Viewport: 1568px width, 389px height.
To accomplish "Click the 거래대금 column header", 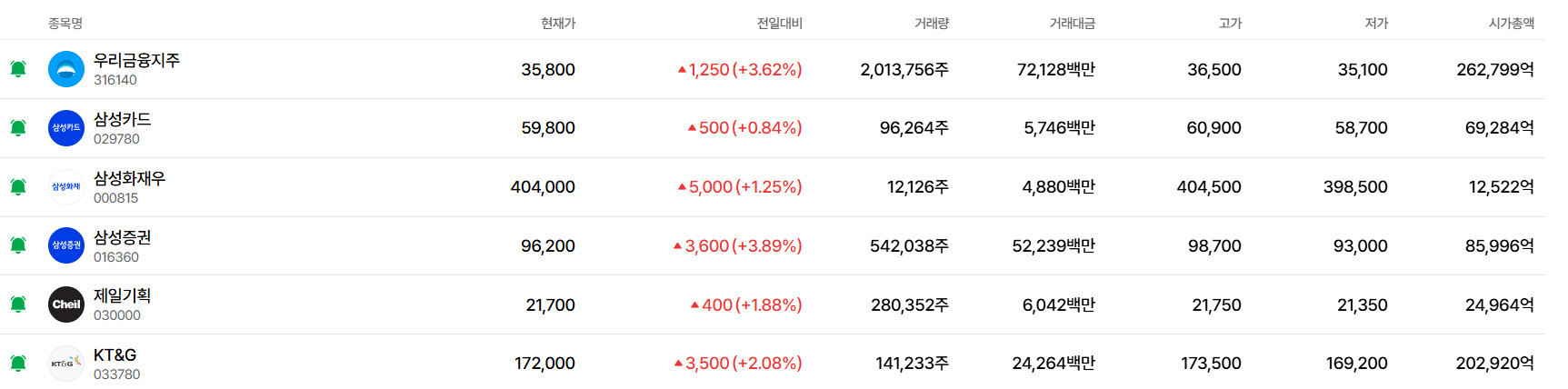I will coord(1072,24).
